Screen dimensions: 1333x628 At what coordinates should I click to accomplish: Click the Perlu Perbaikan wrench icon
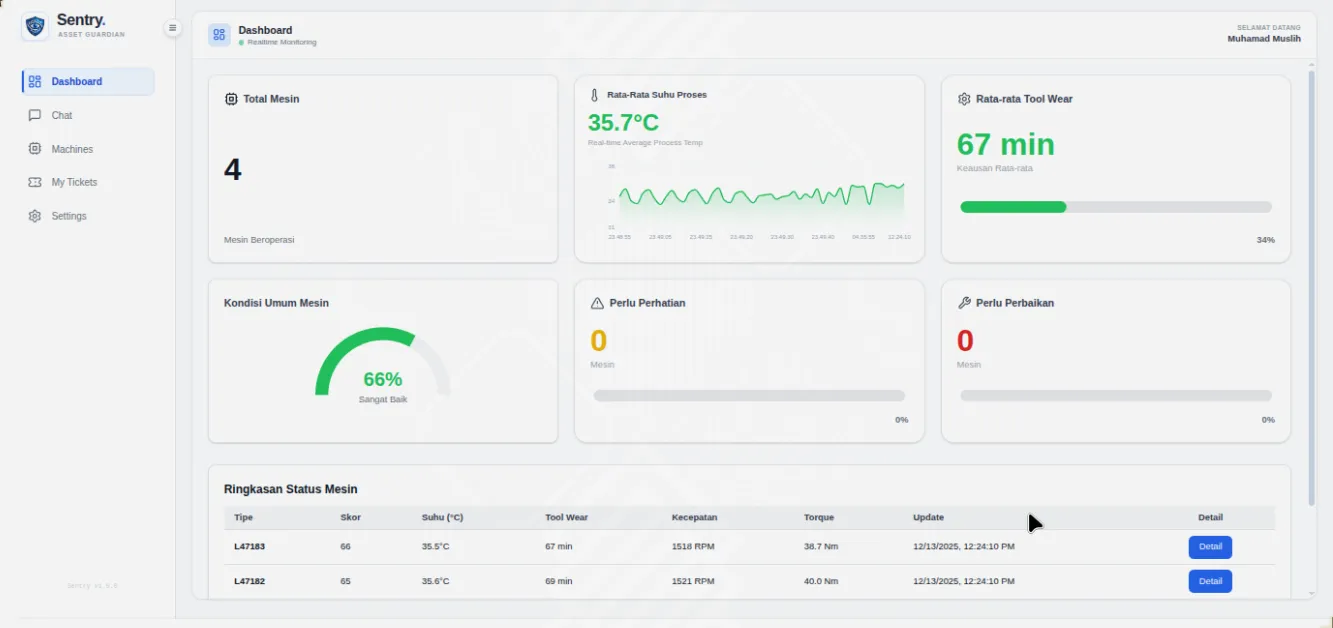[964, 303]
